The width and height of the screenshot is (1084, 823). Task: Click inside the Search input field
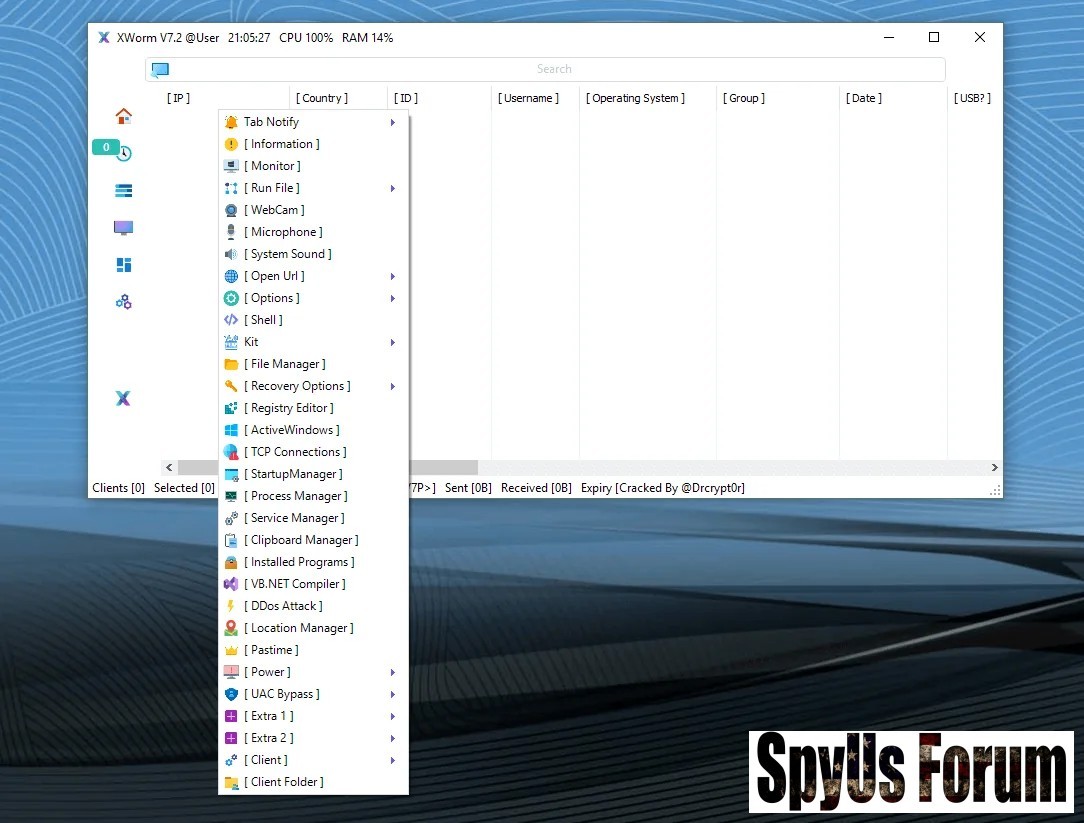pos(554,69)
